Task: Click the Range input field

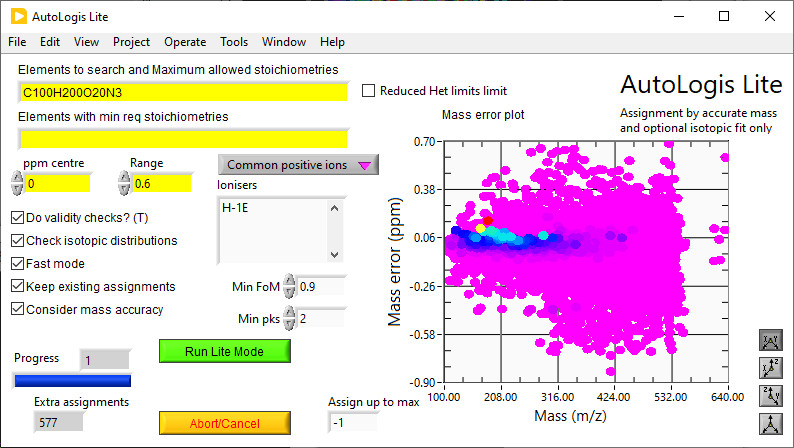Action: (x=162, y=183)
